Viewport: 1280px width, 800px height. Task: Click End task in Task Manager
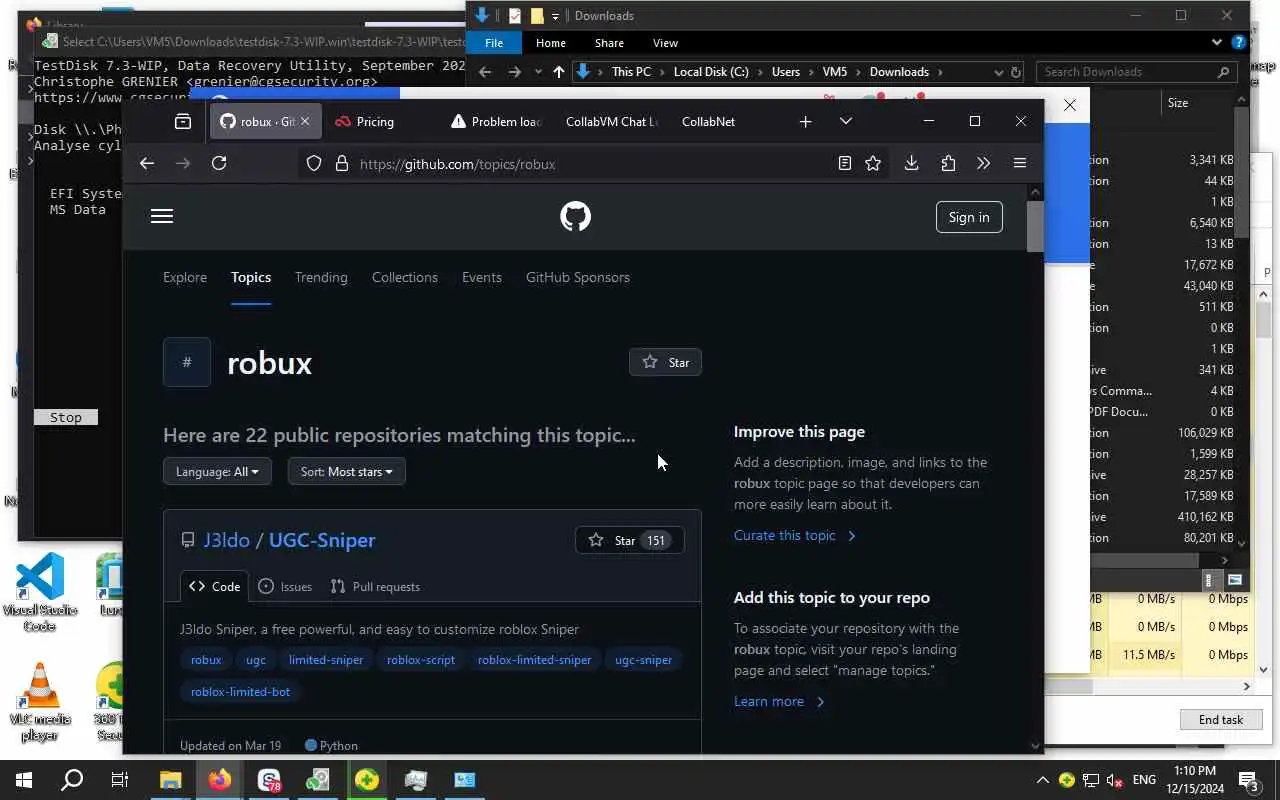pos(1221,719)
